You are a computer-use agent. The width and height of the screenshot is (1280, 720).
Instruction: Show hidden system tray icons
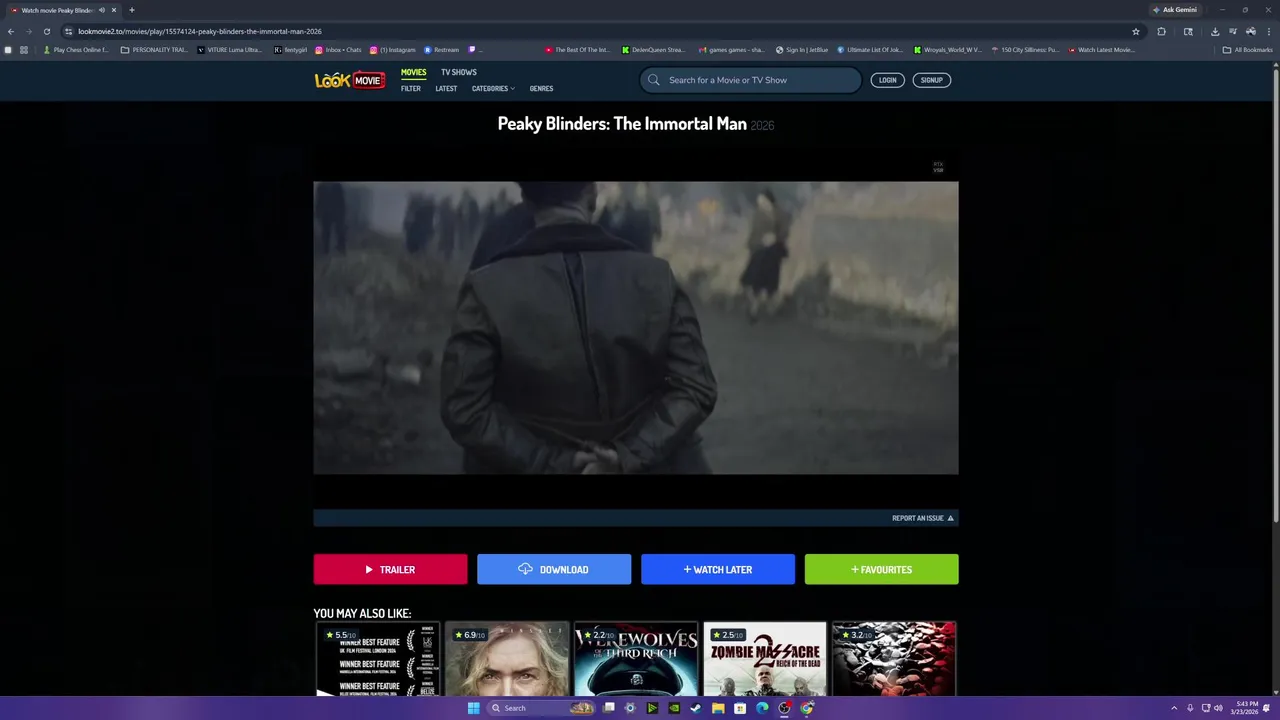pyautogui.click(x=1175, y=708)
